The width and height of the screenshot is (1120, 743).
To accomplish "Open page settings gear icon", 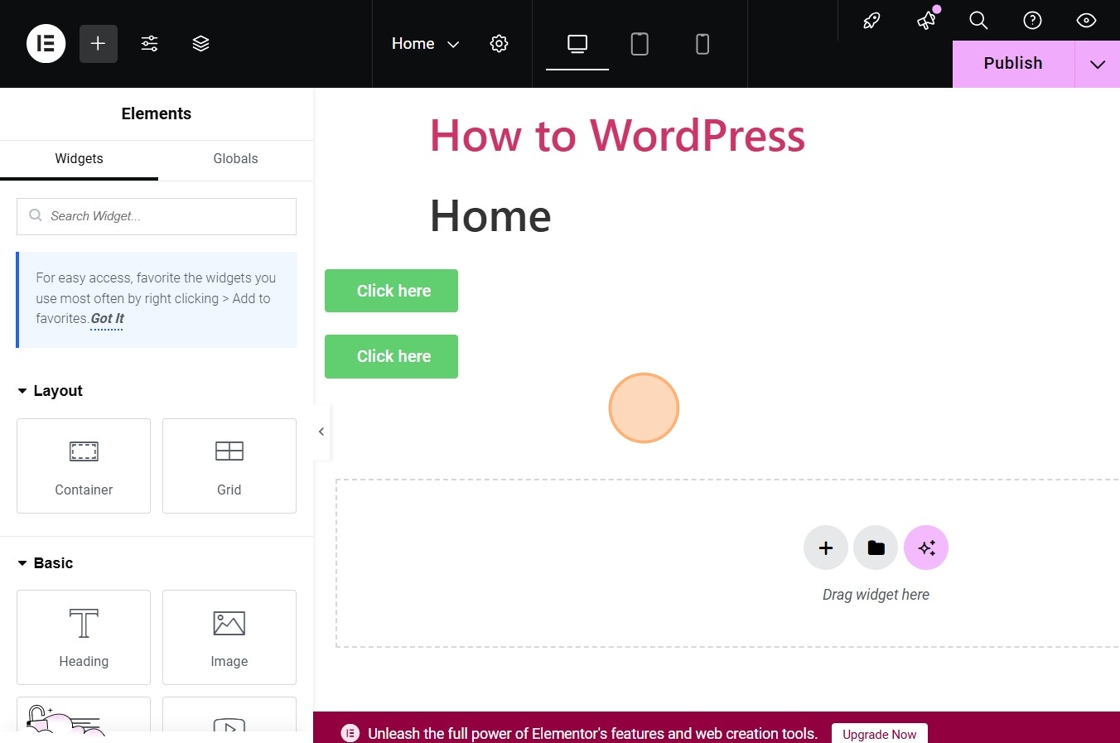I will tap(499, 44).
